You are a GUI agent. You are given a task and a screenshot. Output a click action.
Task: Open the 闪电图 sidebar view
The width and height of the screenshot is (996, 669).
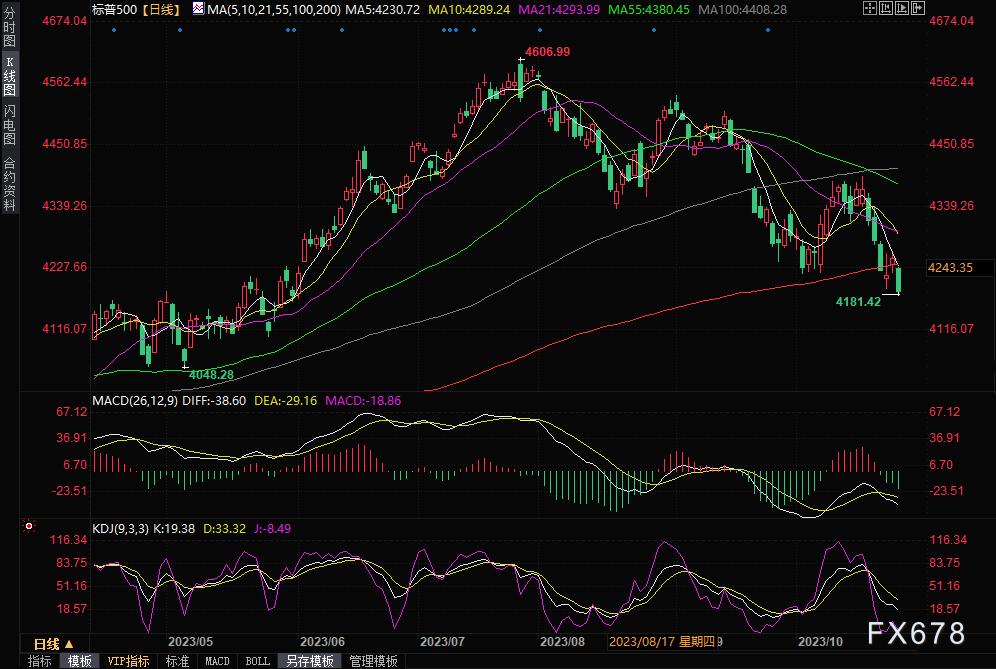click(x=9, y=128)
